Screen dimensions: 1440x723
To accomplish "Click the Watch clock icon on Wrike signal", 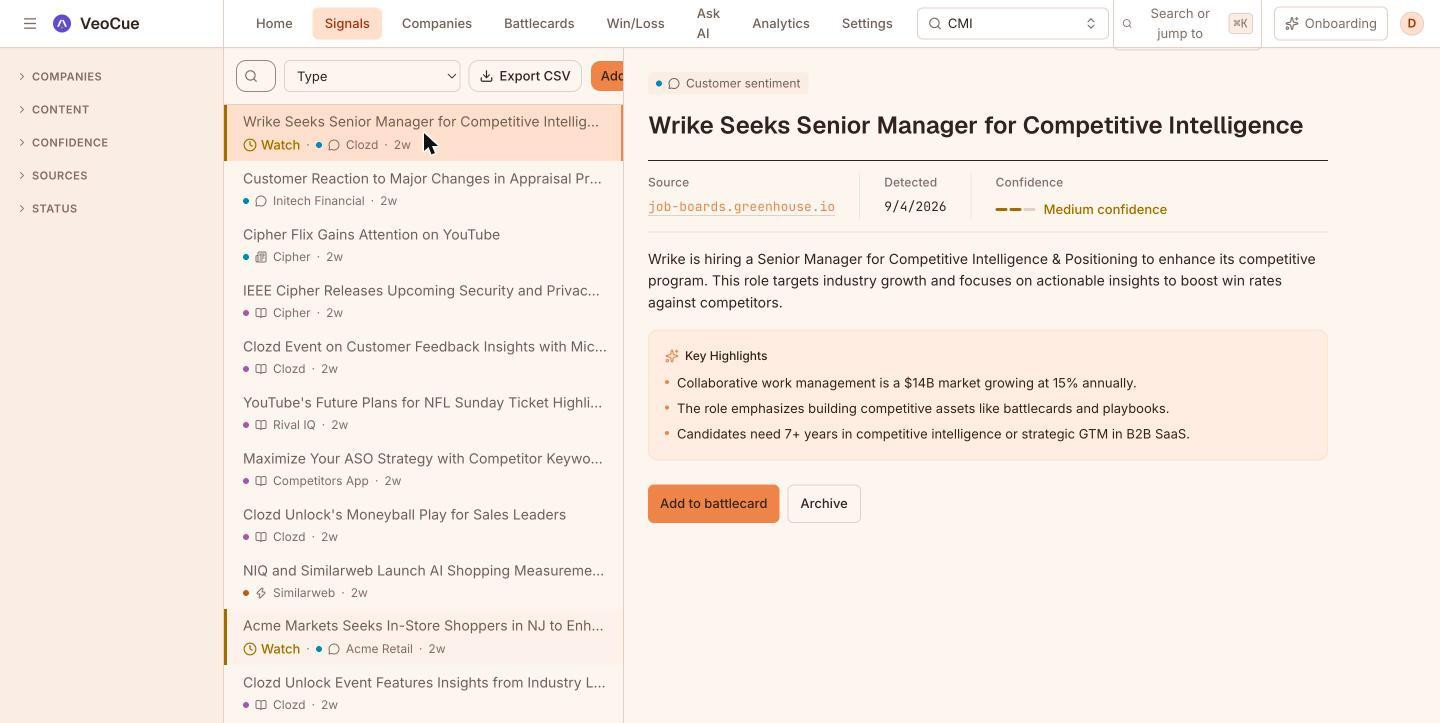I will (x=250, y=145).
